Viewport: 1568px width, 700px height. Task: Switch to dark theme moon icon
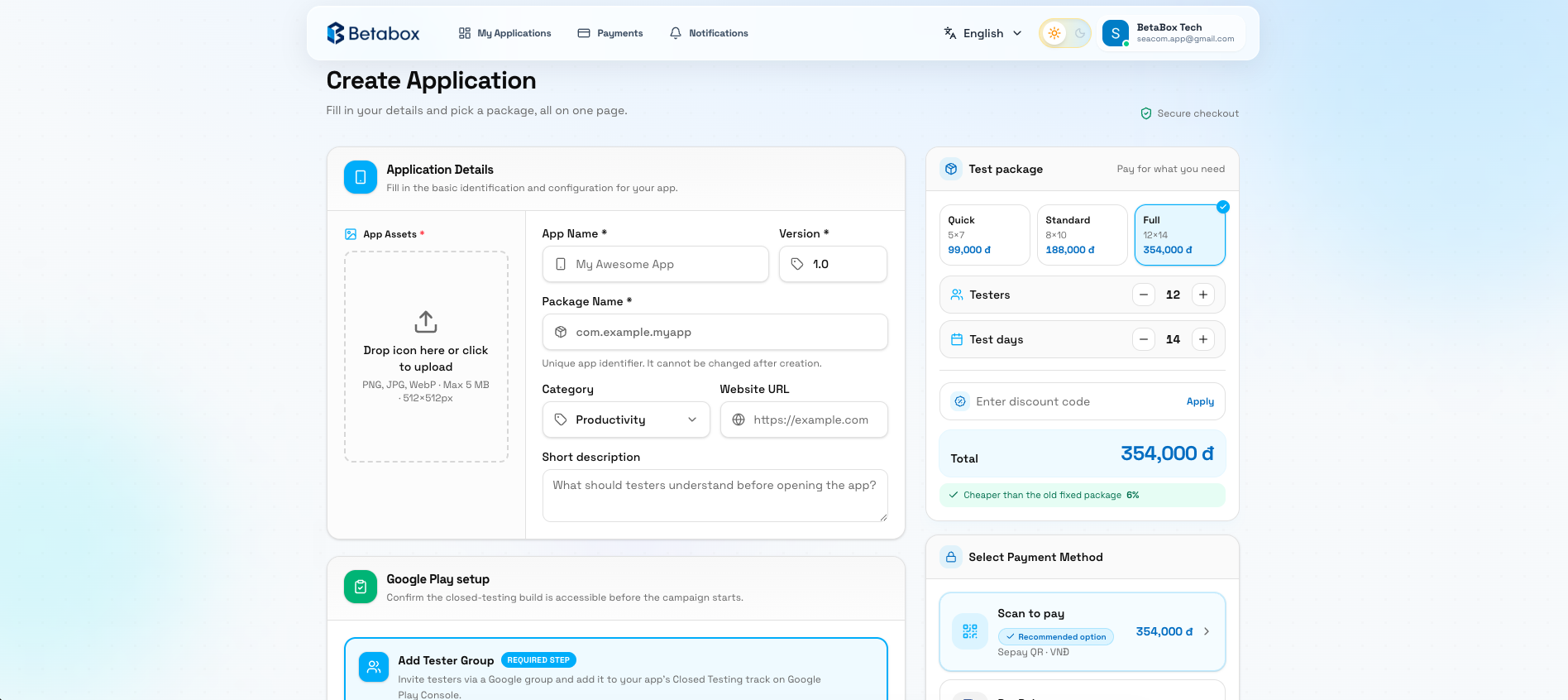[x=1079, y=33]
